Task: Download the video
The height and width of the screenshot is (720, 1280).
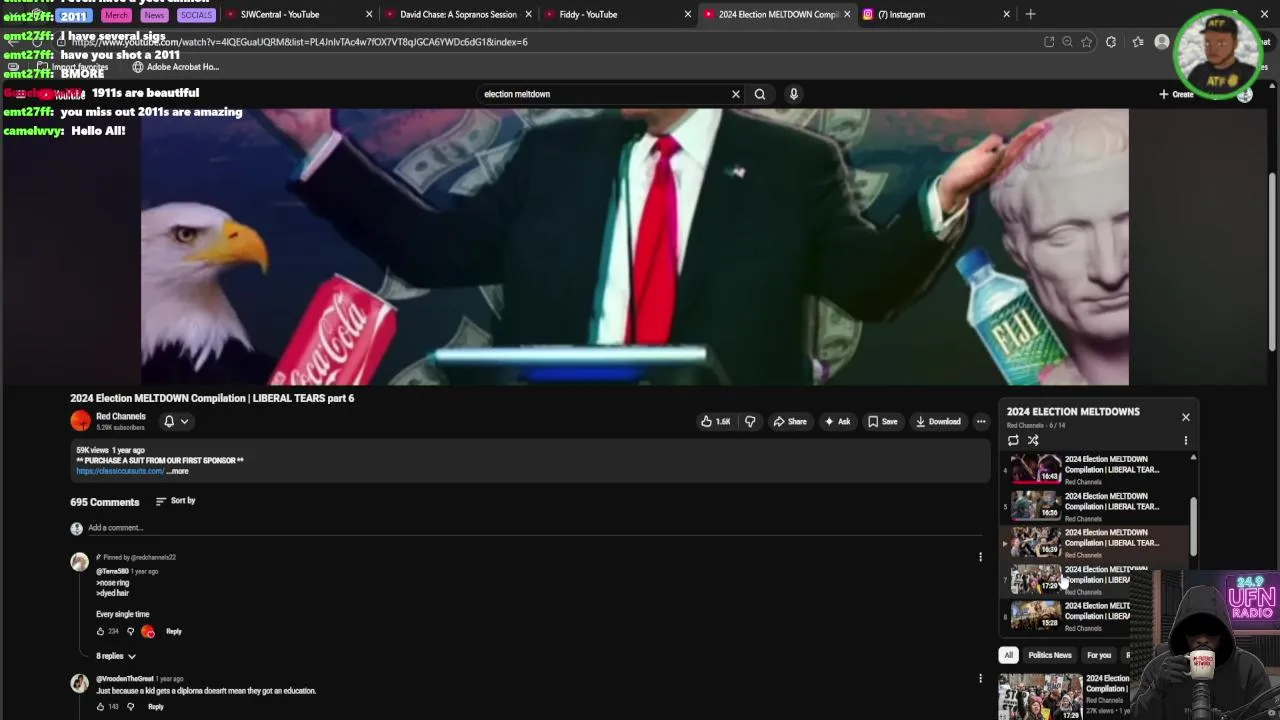Action: pos(938,421)
